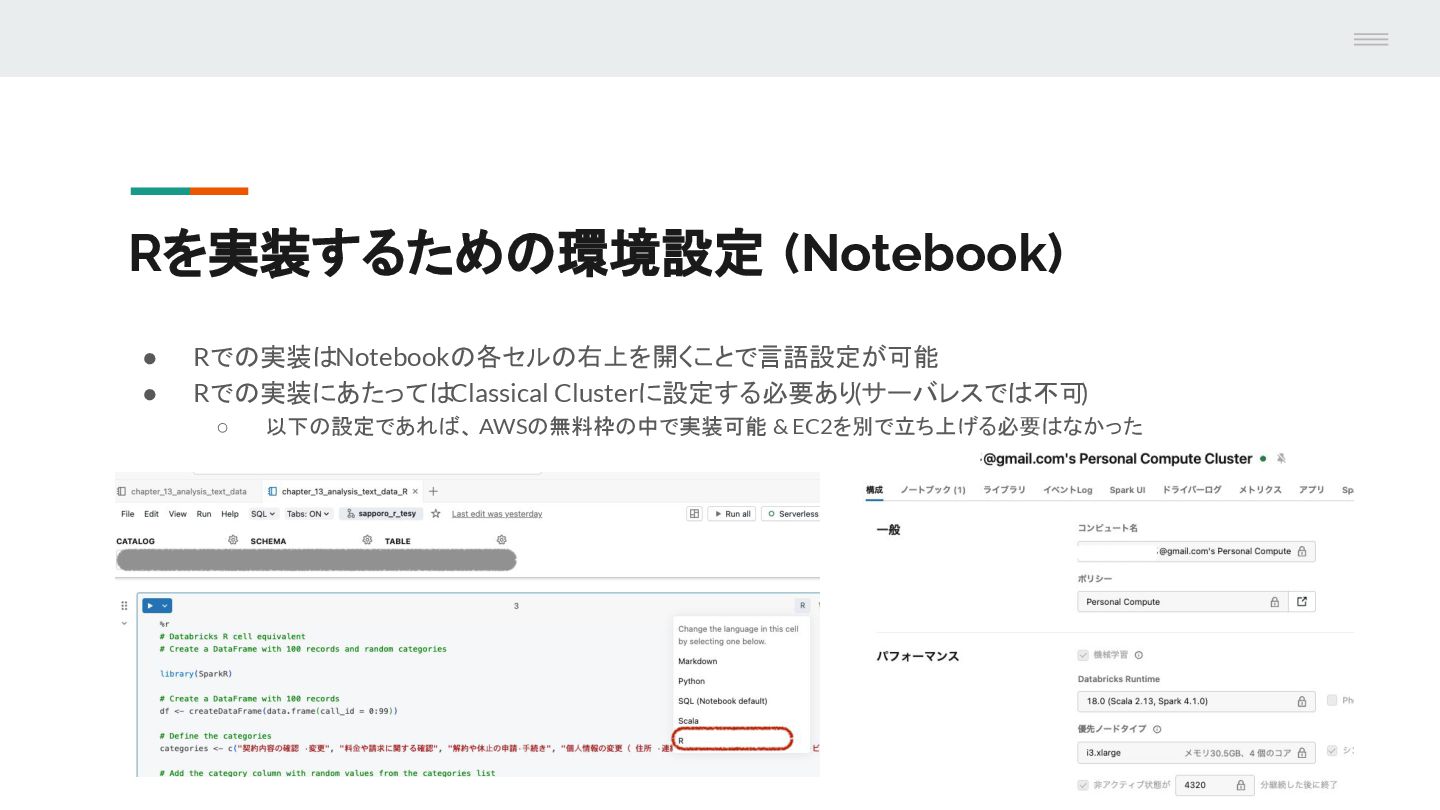This screenshot has width=1440, height=810.
Task: Add a new notebook tab with plus
Action: pos(433,491)
